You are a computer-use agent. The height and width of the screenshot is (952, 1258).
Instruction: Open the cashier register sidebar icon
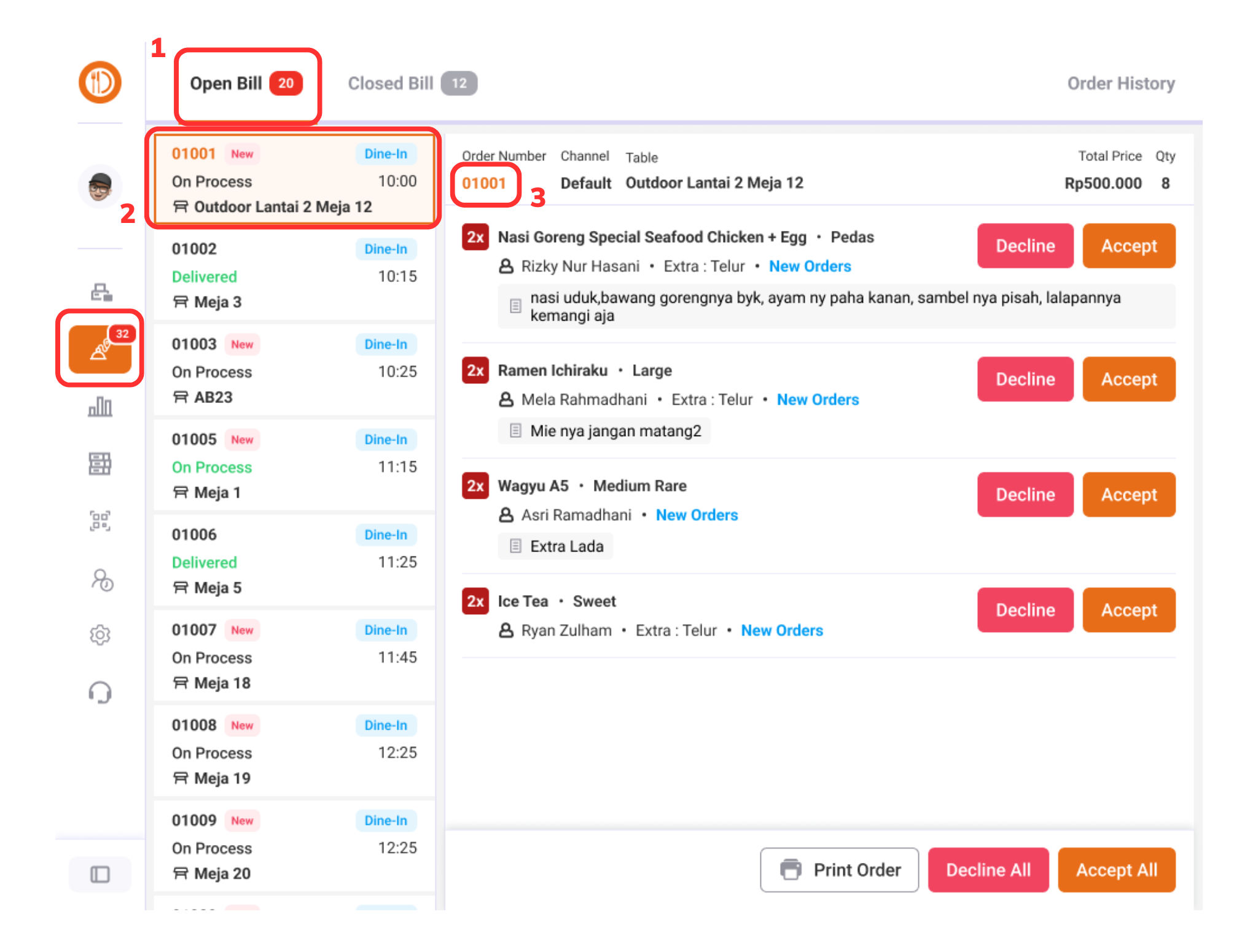(x=101, y=292)
